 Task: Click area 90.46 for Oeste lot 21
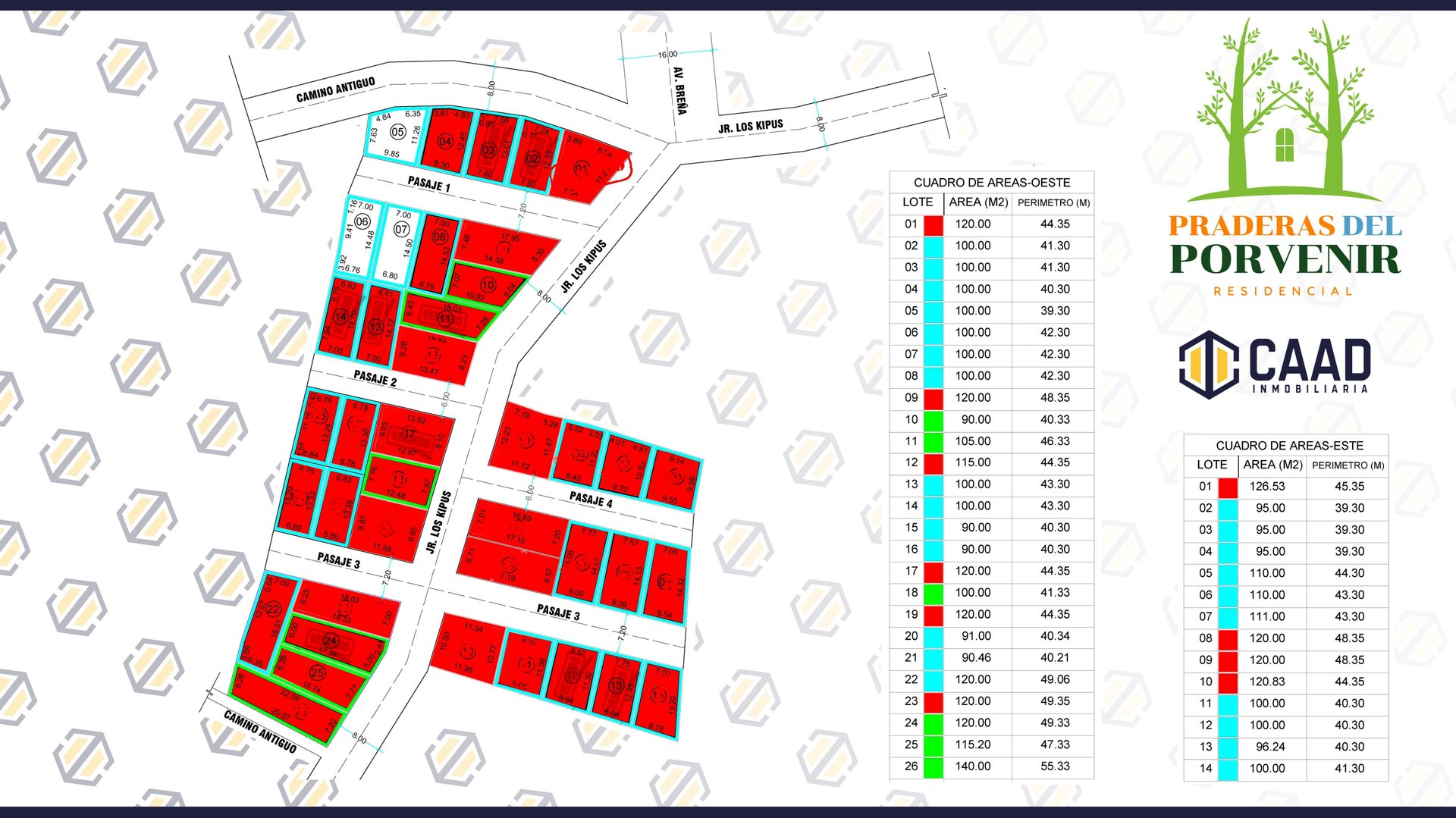pos(977,658)
